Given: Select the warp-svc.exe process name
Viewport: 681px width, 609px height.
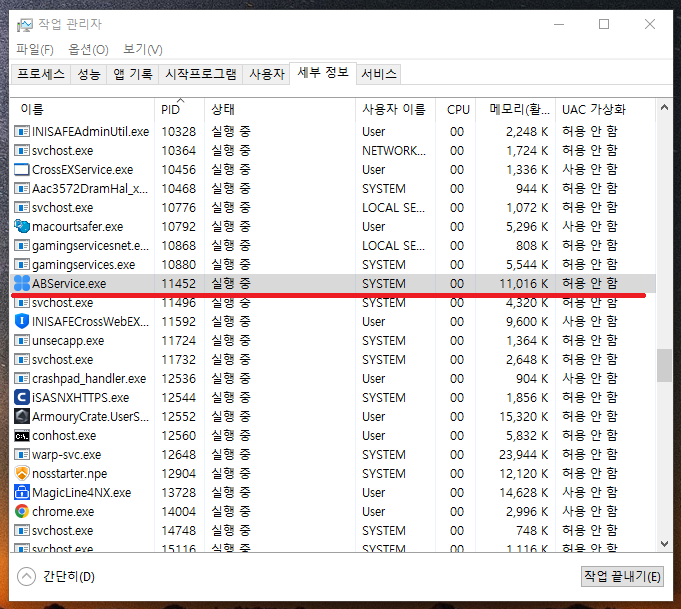Looking at the screenshot, I should pyautogui.click(x=66, y=455).
